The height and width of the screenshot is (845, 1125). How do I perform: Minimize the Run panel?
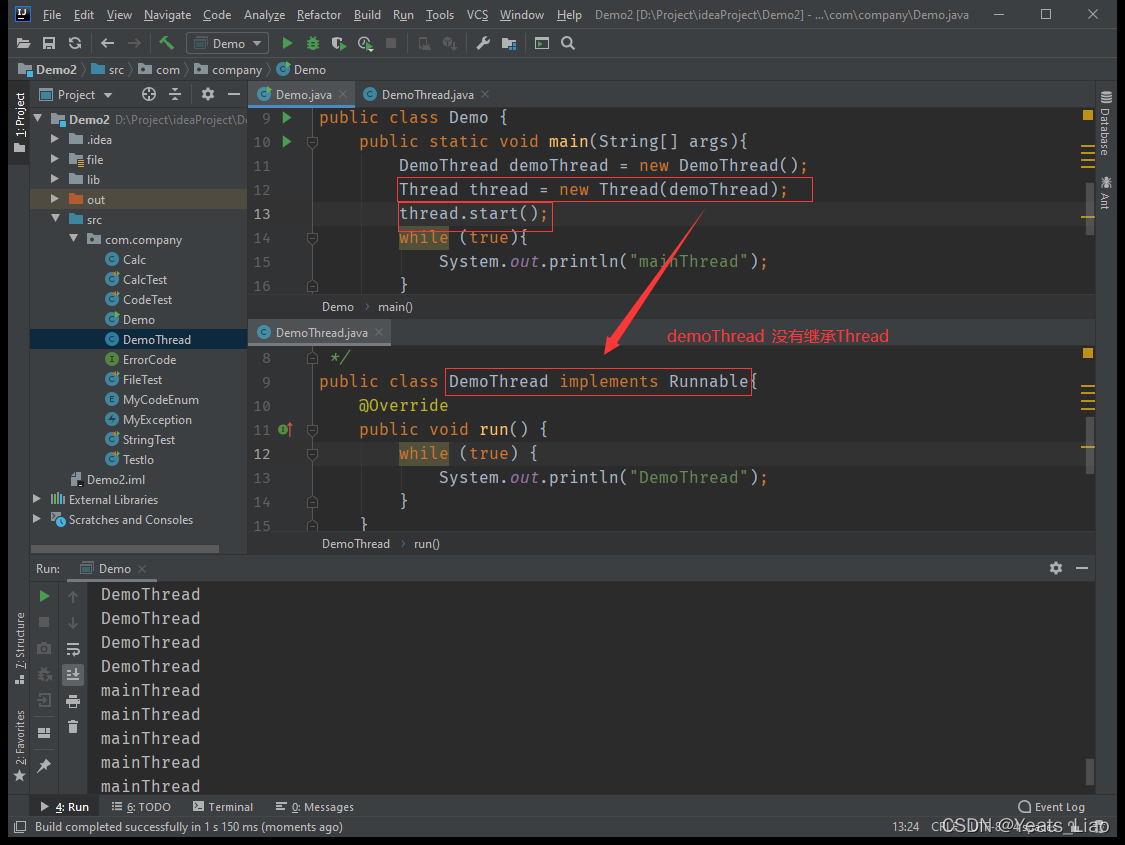click(x=1082, y=568)
